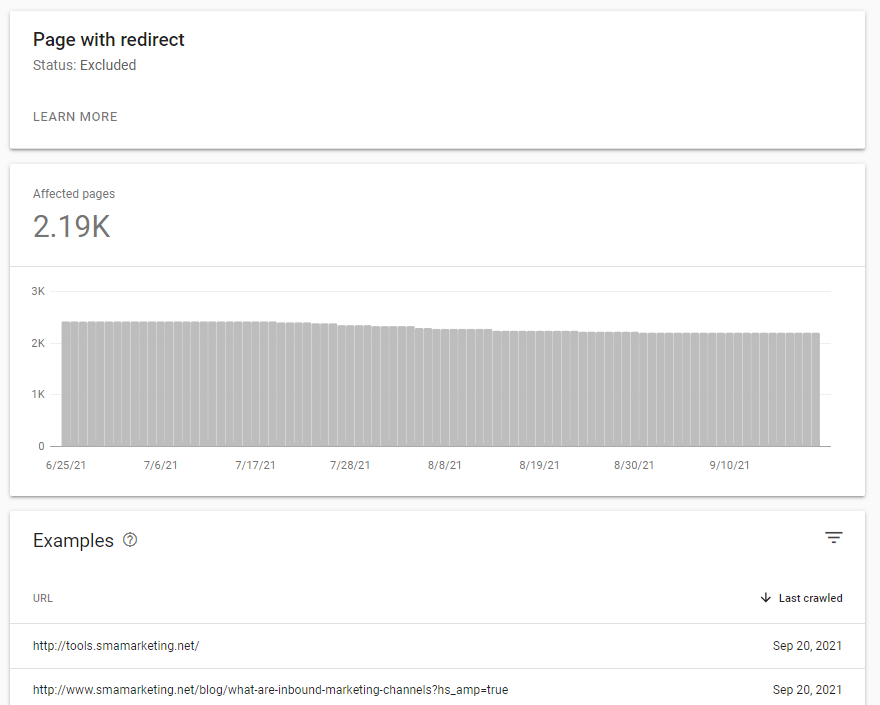Click the Page with redirect heading

coord(108,40)
